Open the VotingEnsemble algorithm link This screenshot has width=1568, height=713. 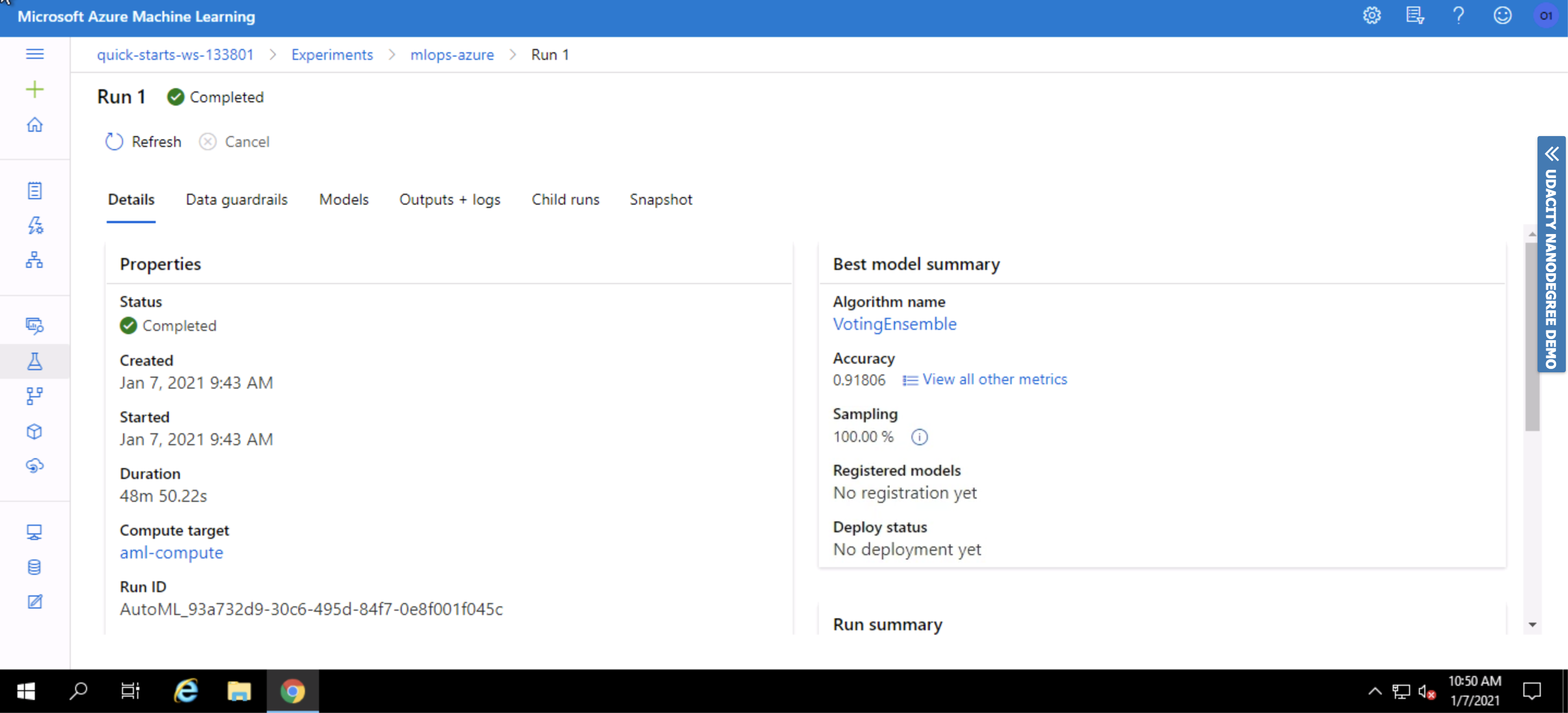pyautogui.click(x=894, y=324)
